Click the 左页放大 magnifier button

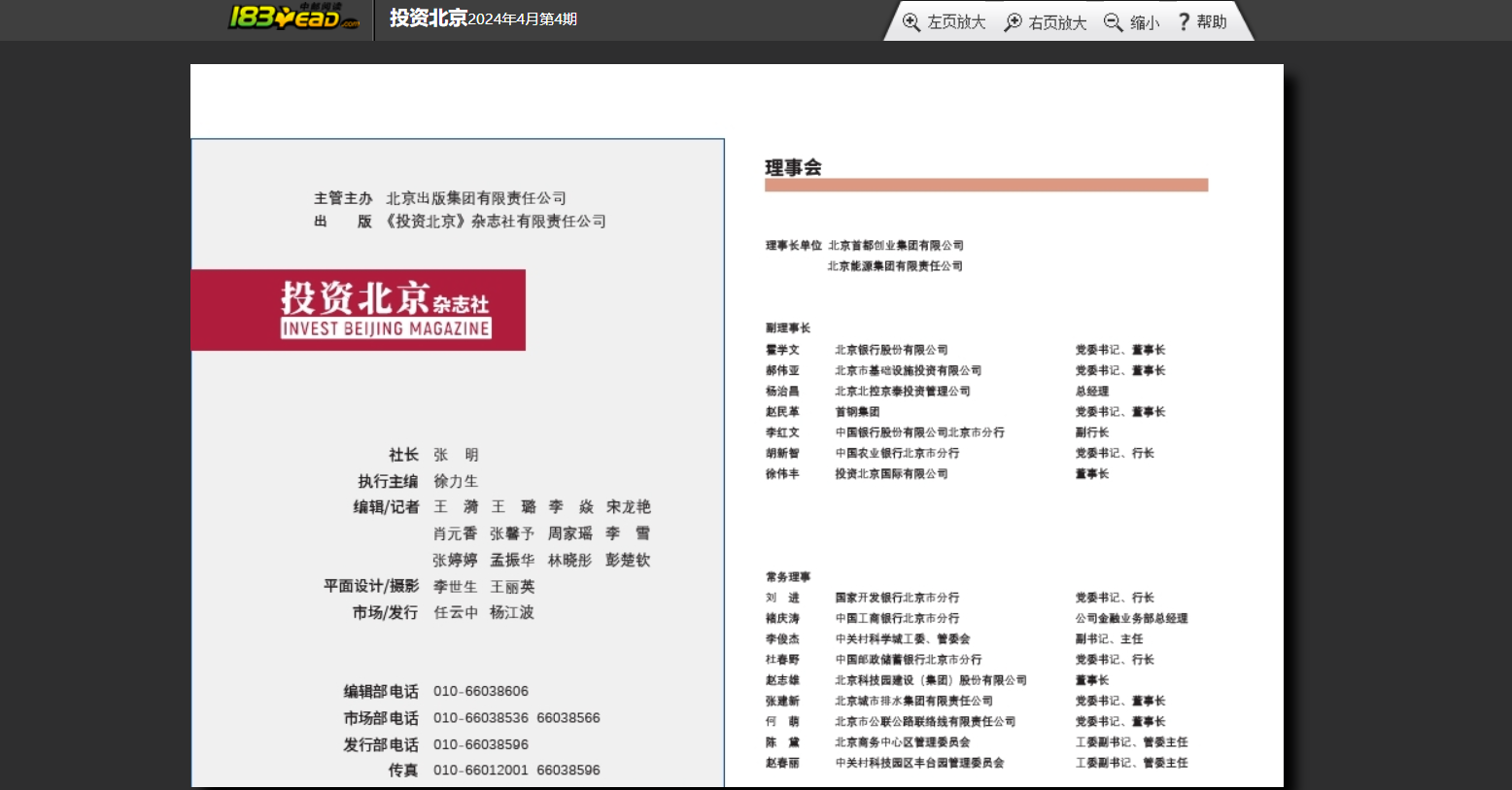point(944,21)
